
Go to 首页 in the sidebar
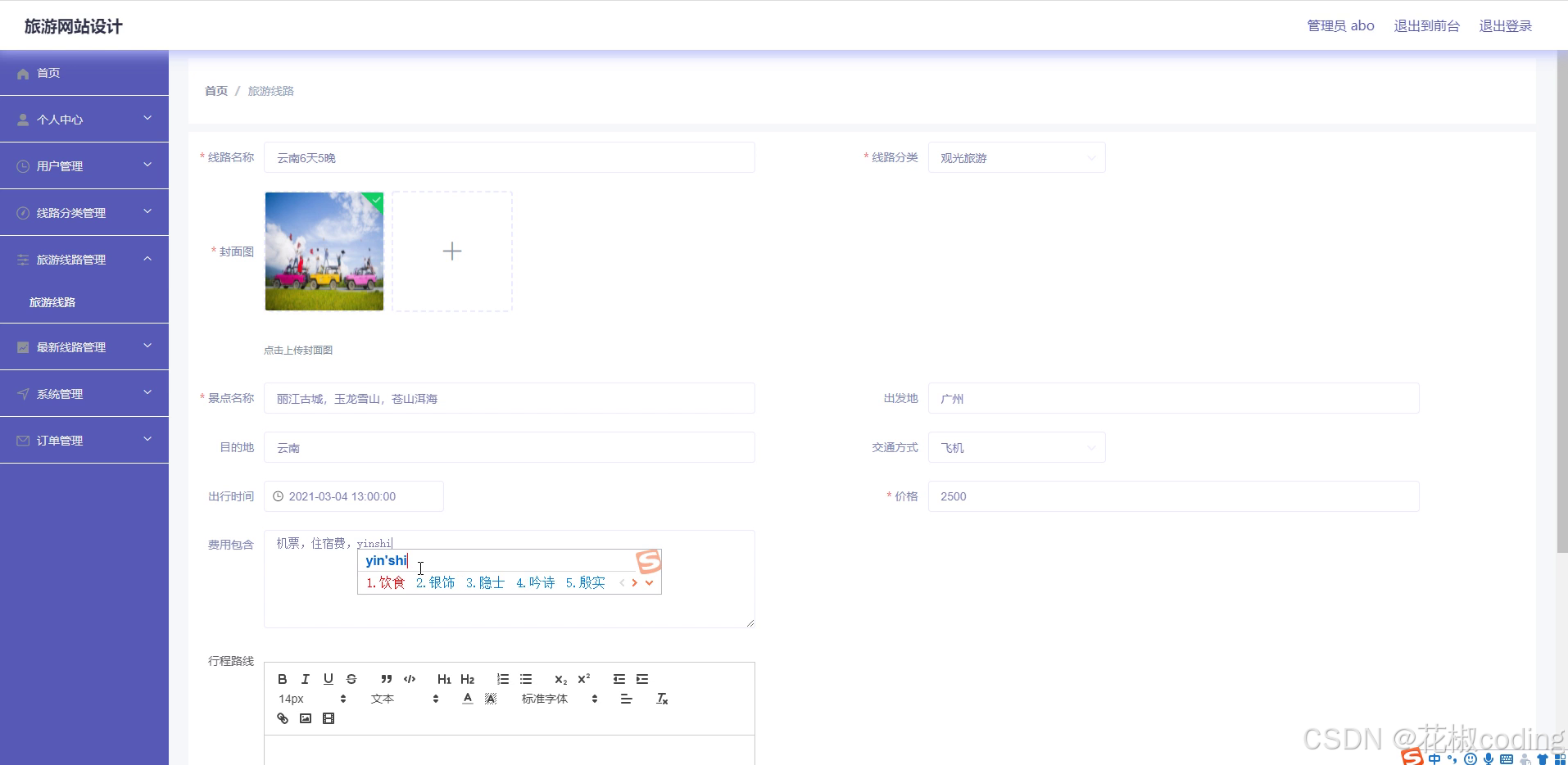click(84, 72)
